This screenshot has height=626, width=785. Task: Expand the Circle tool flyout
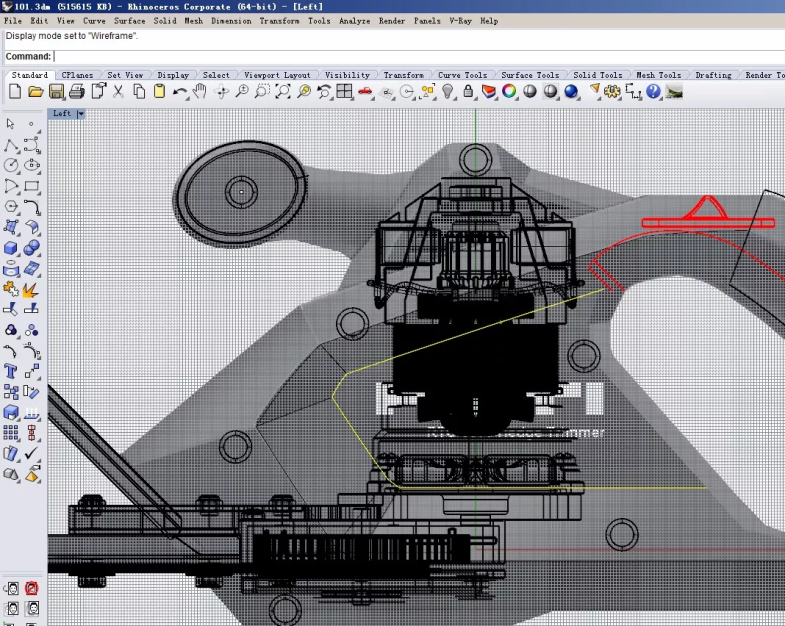pos(11,165)
